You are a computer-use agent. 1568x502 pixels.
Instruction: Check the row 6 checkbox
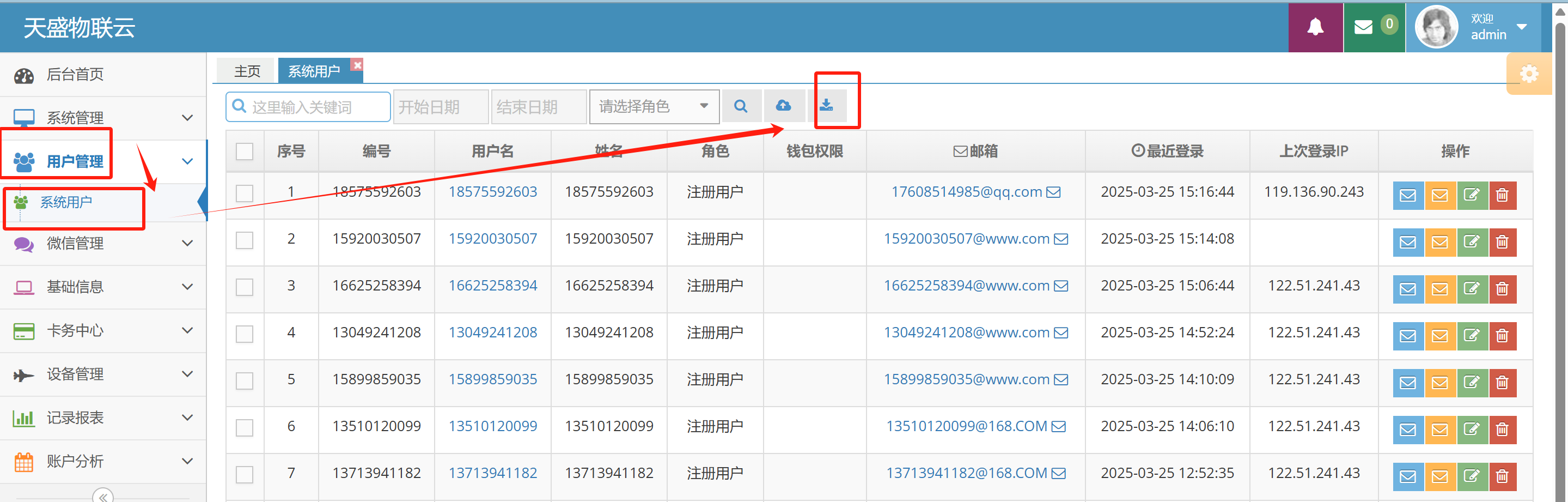coord(244,428)
